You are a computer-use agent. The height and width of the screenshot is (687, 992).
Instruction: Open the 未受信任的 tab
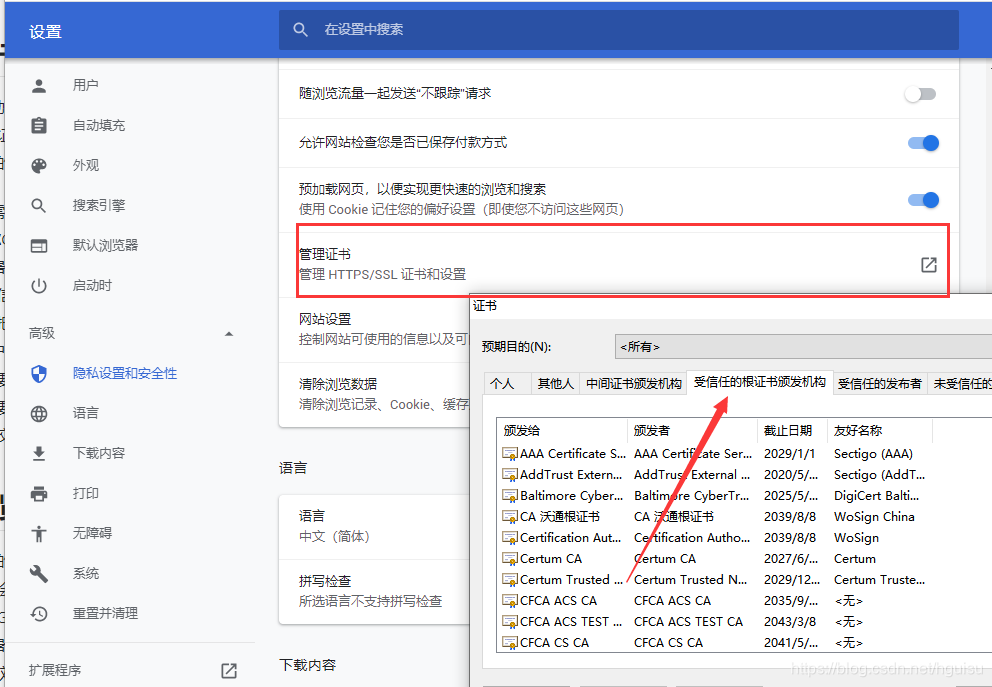click(960, 383)
